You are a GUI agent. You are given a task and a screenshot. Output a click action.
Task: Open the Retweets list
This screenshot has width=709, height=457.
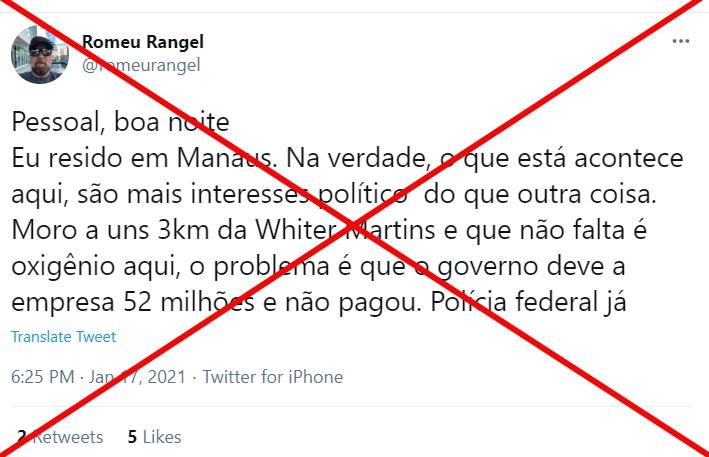[x=60, y=437]
